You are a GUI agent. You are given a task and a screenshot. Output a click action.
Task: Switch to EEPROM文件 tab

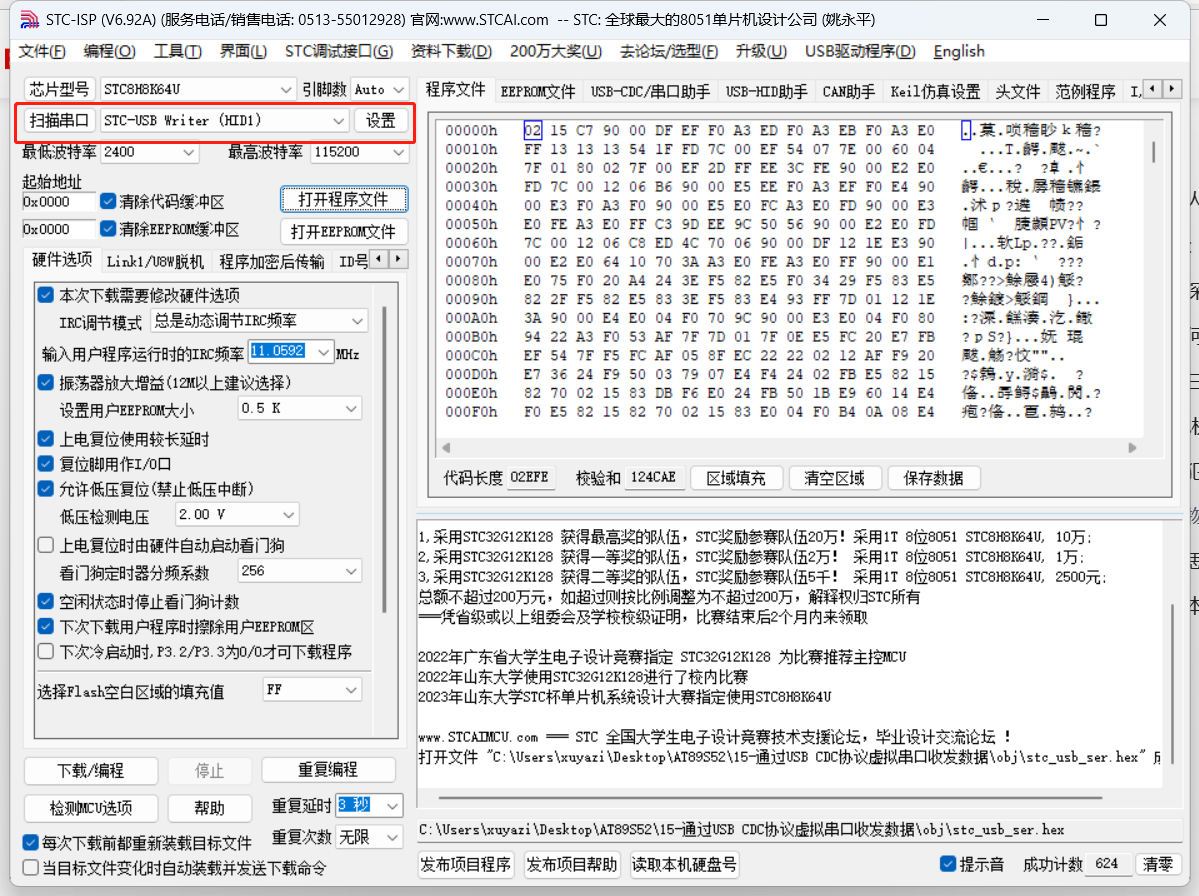[x=538, y=92]
